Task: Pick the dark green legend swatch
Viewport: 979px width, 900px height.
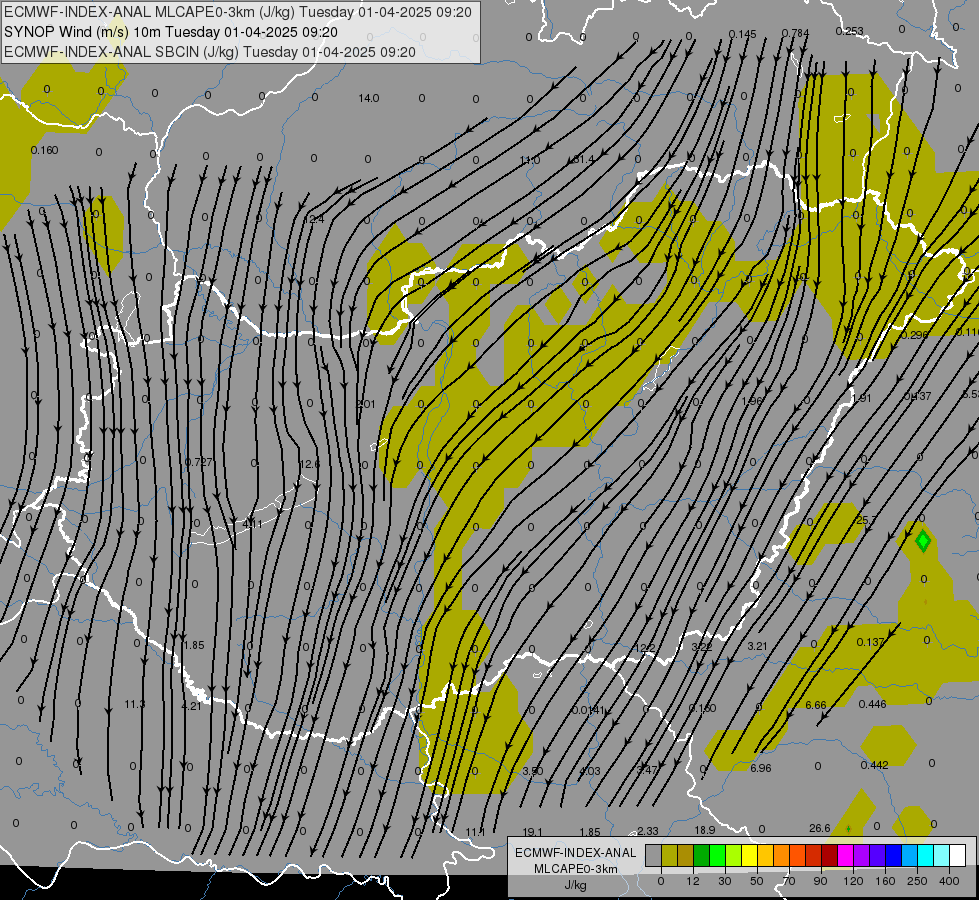Action: pyautogui.click(x=702, y=855)
